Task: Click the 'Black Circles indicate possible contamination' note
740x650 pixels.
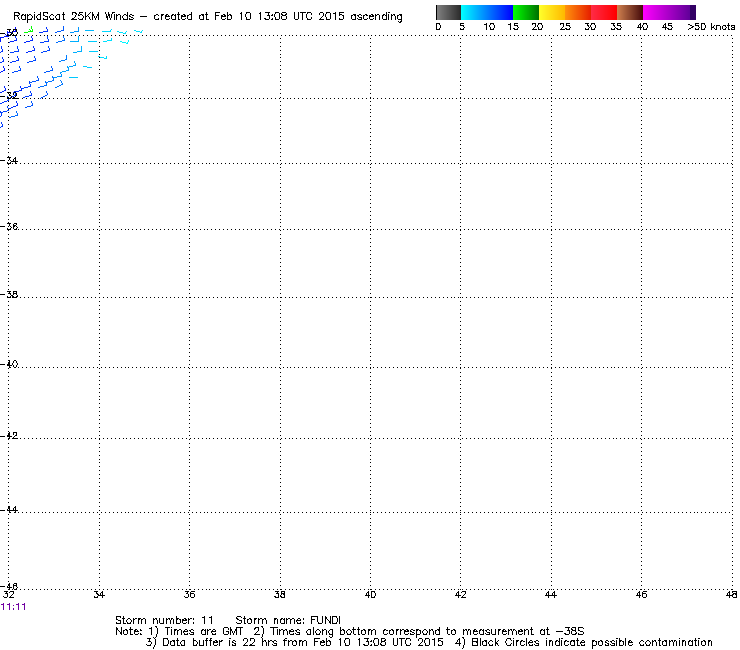Action: 585,642
